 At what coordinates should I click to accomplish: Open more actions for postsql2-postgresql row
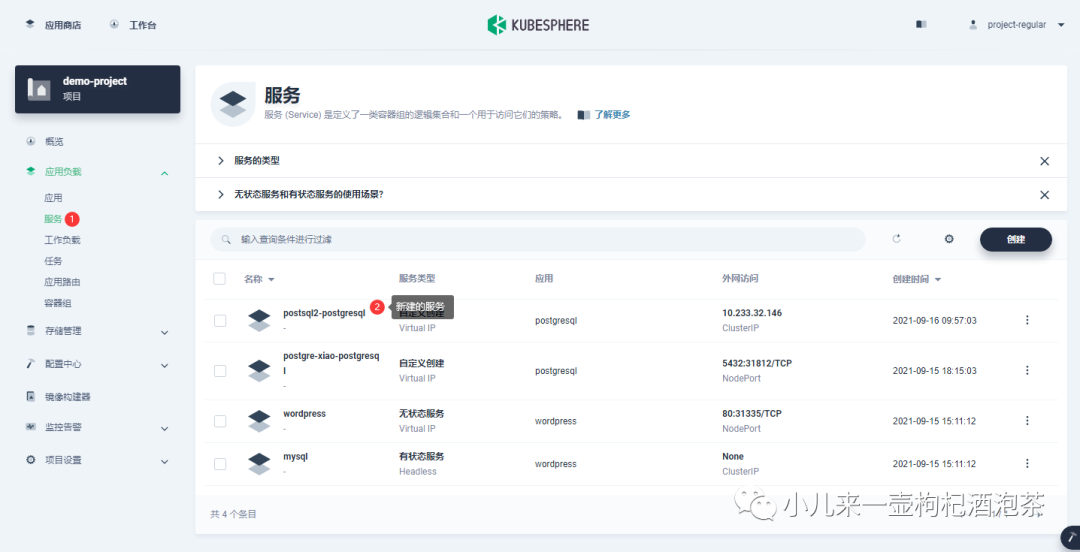[x=1027, y=320]
